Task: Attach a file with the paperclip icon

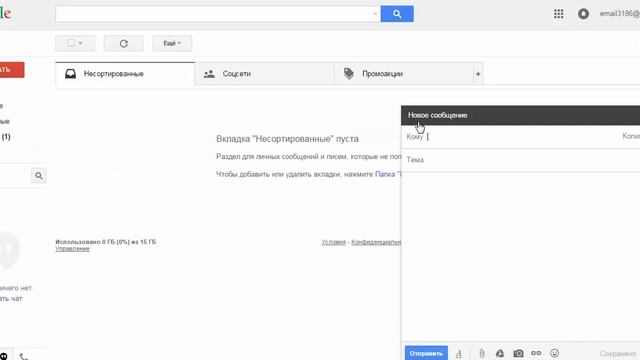Action: point(482,353)
